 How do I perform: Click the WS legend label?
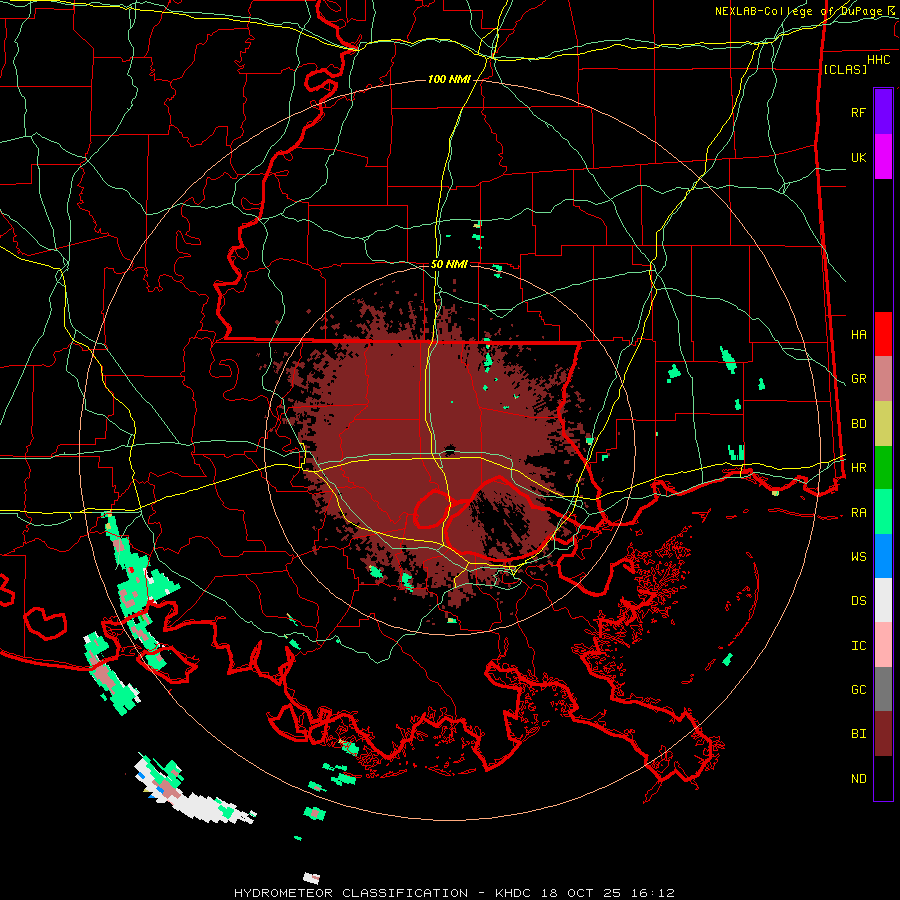coord(858,557)
